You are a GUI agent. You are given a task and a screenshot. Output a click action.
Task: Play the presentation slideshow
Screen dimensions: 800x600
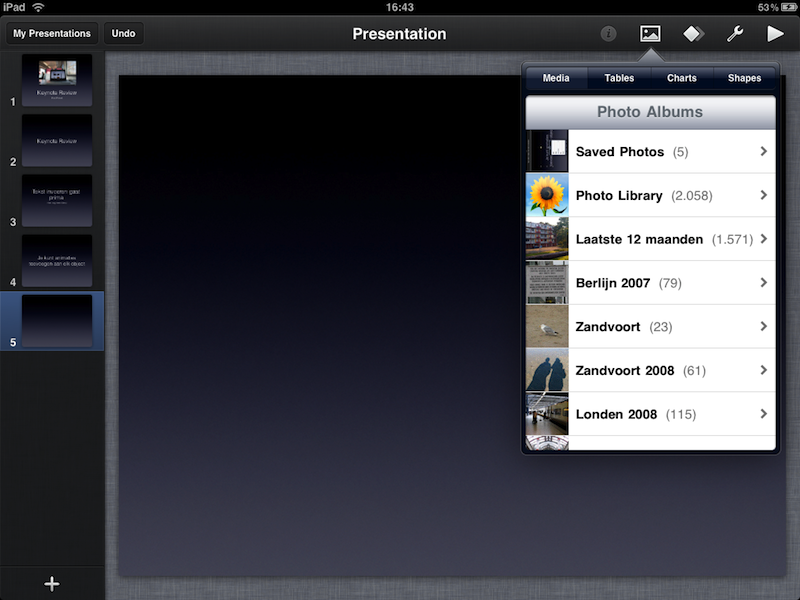tap(775, 33)
